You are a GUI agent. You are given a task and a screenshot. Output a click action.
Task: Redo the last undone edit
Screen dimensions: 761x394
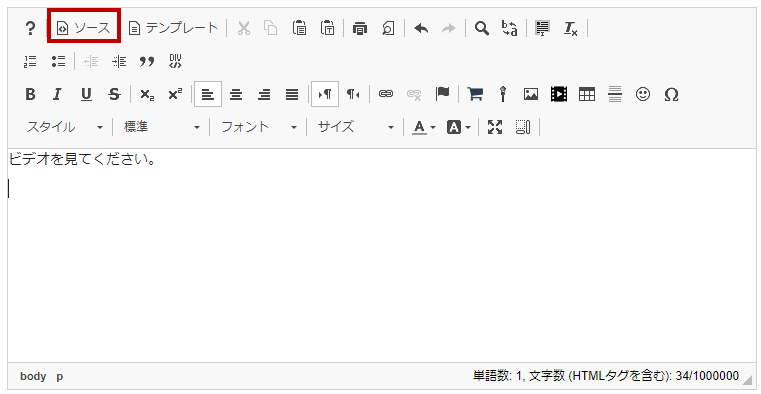coord(449,28)
